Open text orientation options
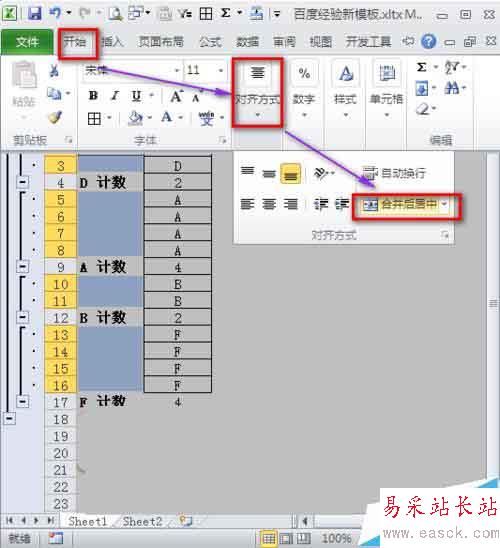This screenshot has height=548, width=500. click(x=321, y=173)
